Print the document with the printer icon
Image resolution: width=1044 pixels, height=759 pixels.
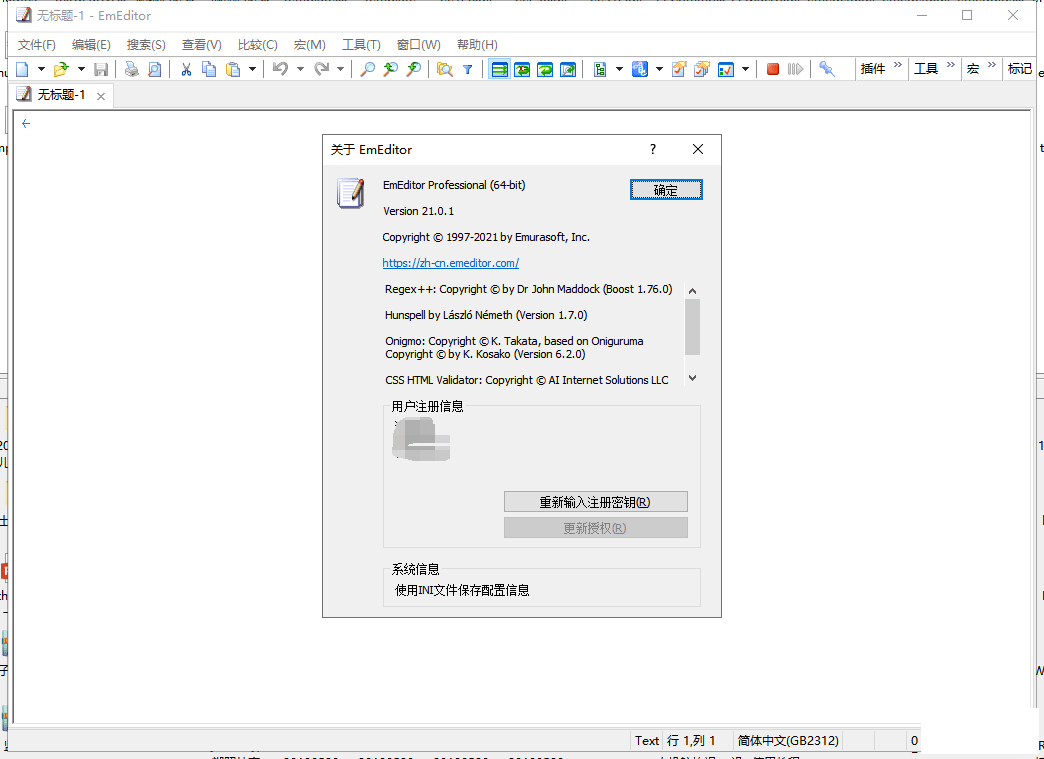tap(132, 69)
